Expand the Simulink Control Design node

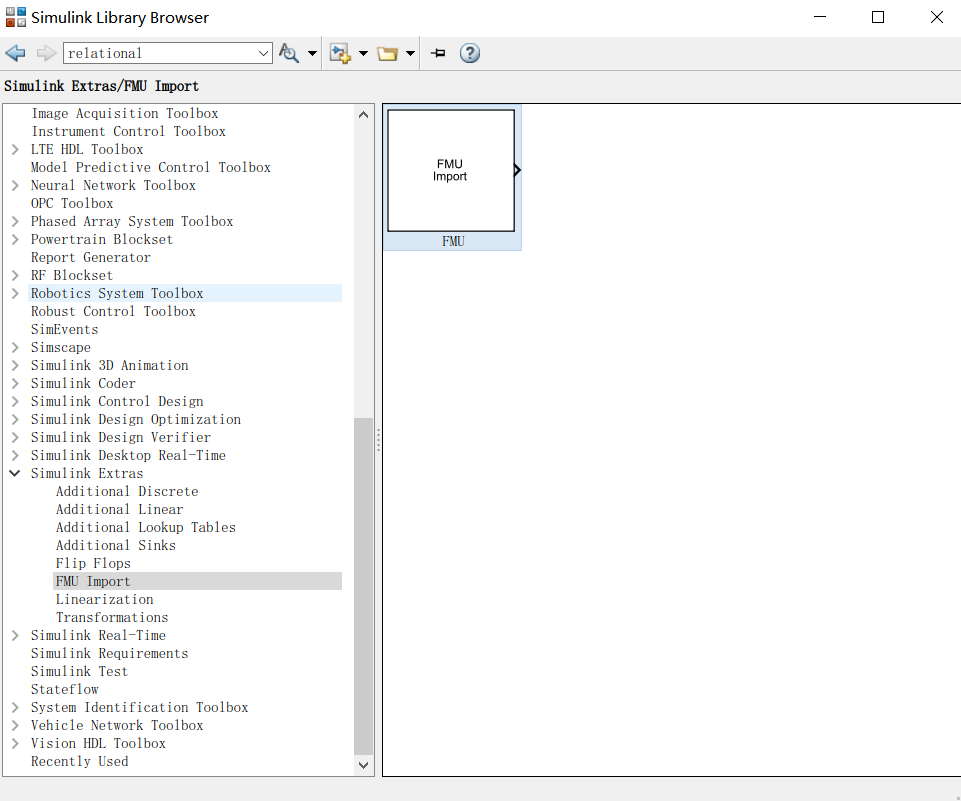pyautogui.click(x=15, y=401)
